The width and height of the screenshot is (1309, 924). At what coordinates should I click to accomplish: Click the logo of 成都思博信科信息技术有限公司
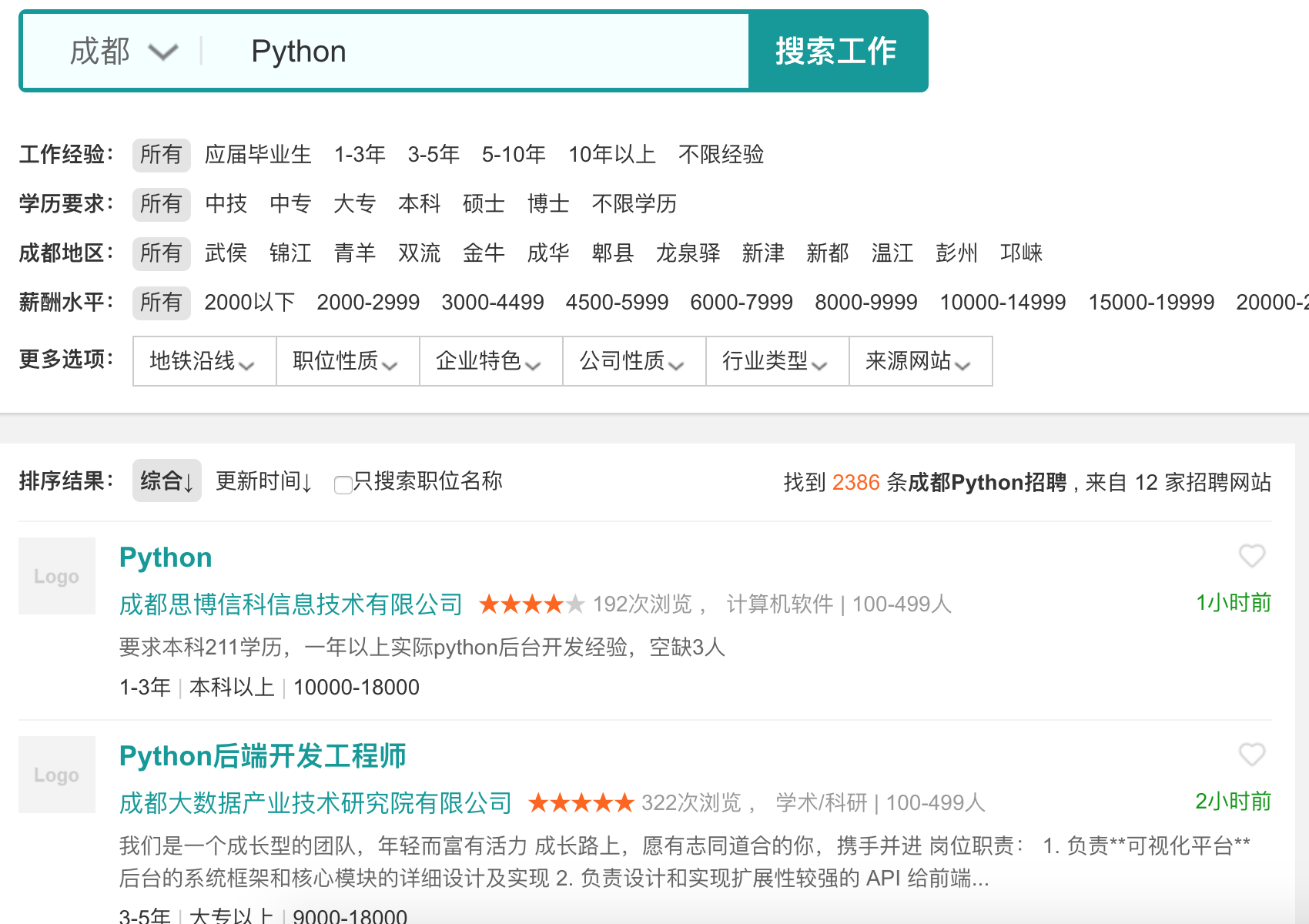click(x=57, y=576)
